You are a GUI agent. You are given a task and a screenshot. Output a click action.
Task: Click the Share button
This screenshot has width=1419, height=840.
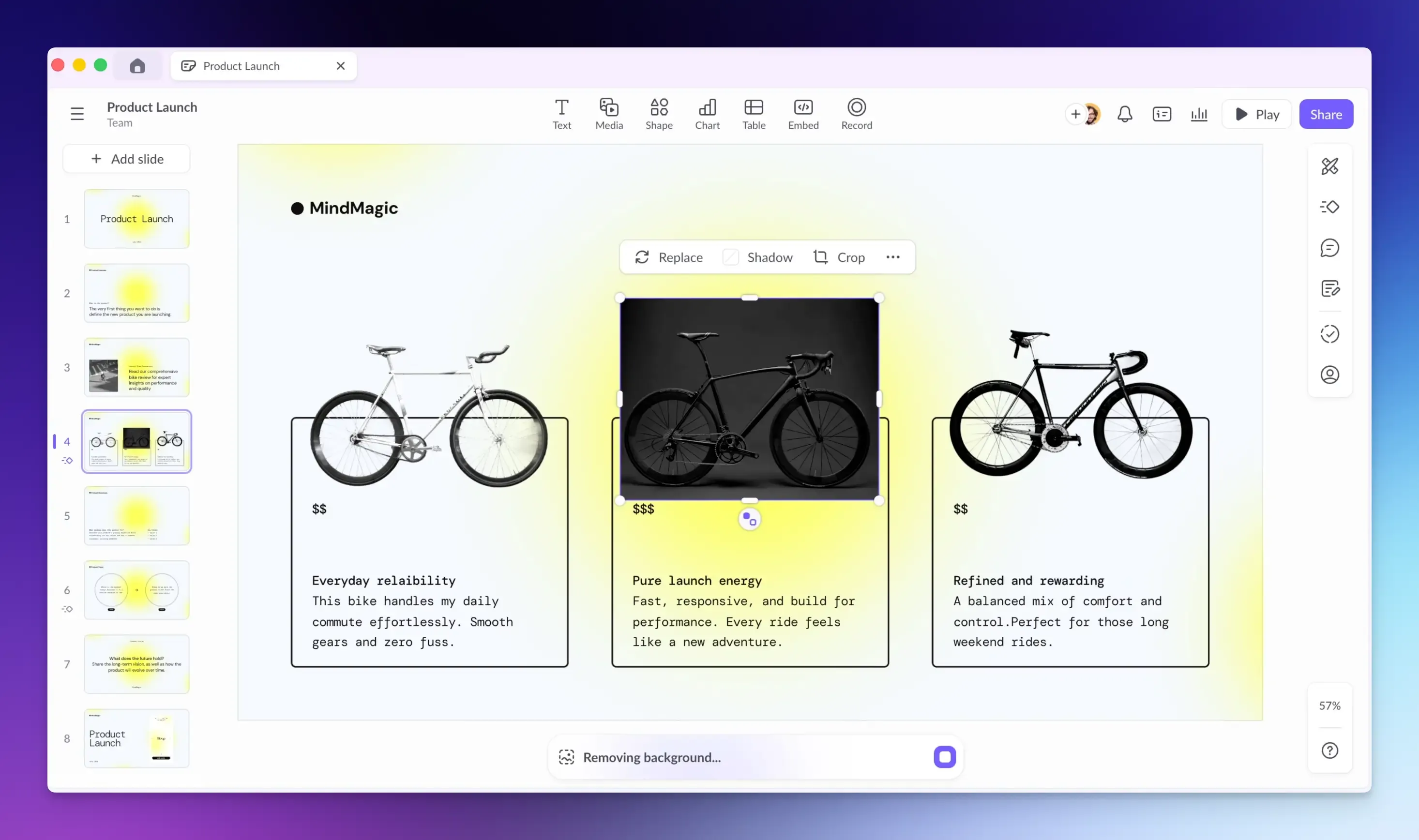pyautogui.click(x=1325, y=114)
